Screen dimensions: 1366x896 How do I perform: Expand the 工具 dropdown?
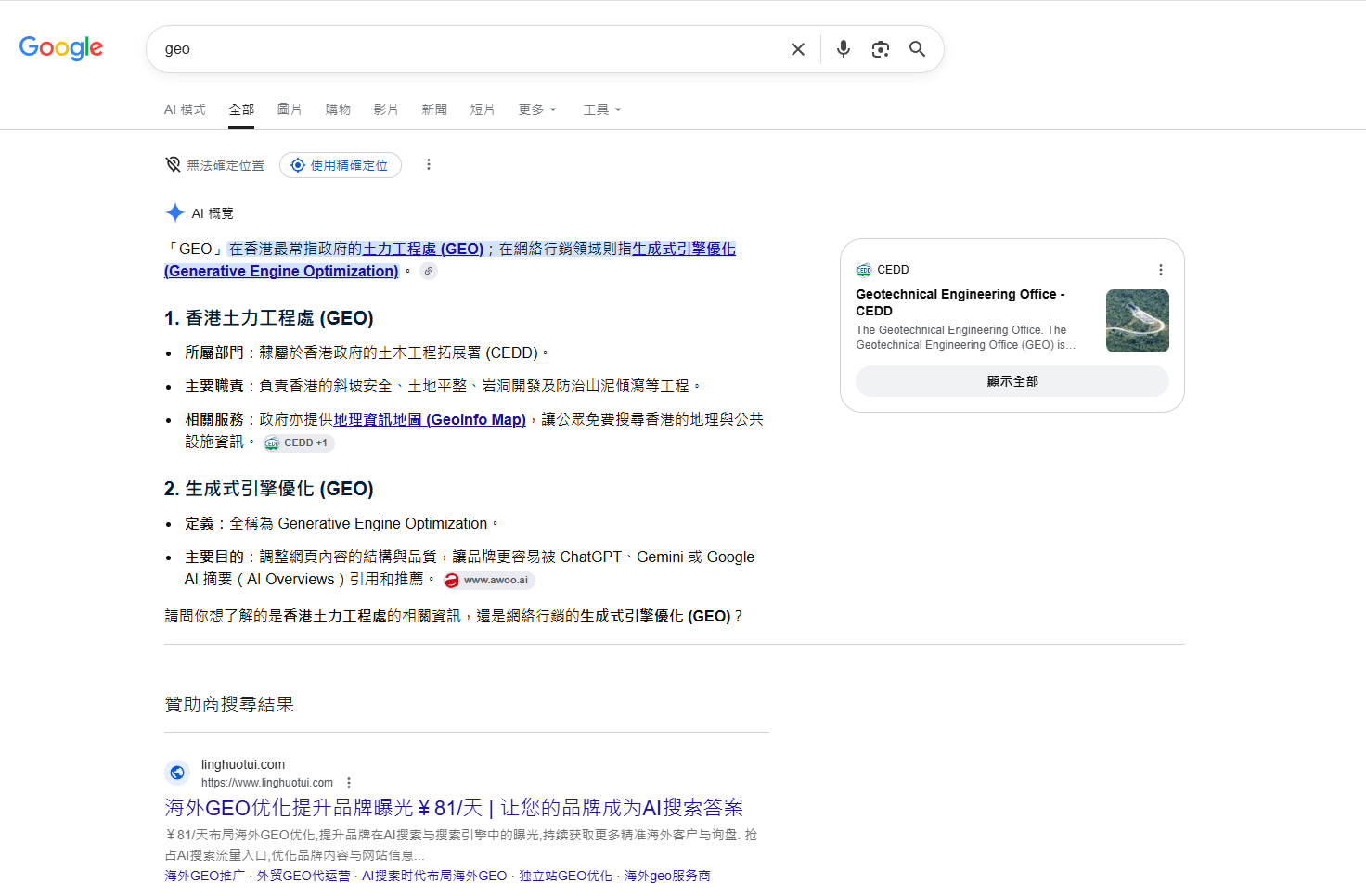pyautogui.click(x=602, y=109)
